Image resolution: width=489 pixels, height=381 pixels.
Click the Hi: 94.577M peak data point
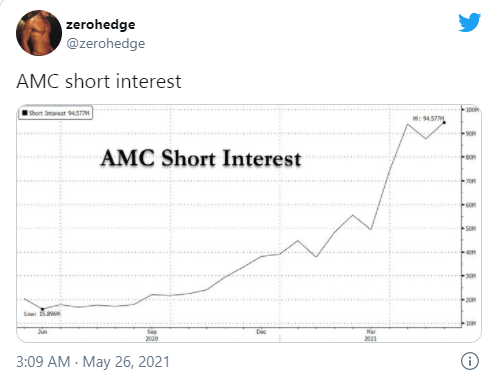[444, 123]
